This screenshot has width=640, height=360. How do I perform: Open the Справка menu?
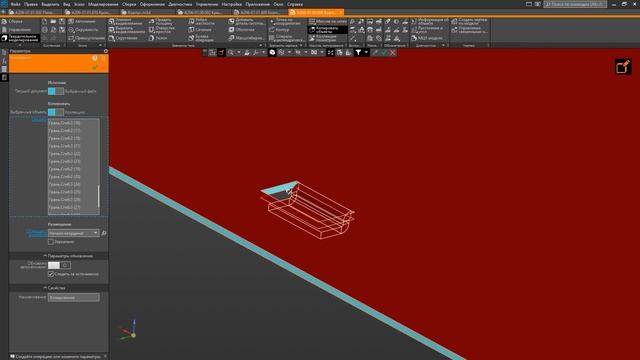click(x=295, y=4)
